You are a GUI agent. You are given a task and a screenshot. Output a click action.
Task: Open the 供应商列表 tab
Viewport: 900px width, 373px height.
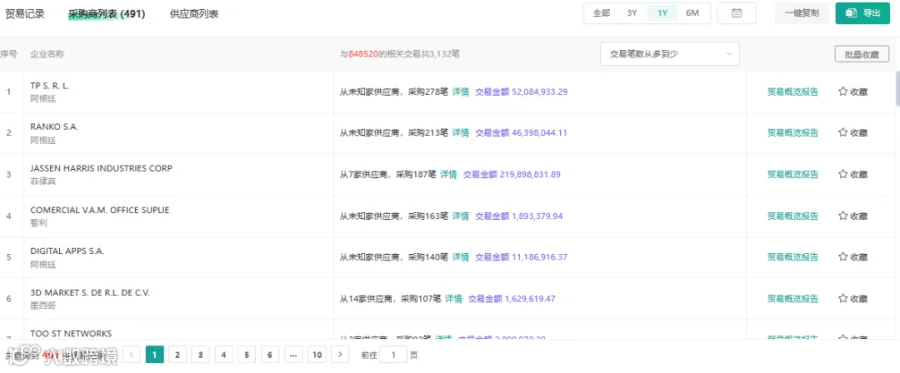click(194, 14)
